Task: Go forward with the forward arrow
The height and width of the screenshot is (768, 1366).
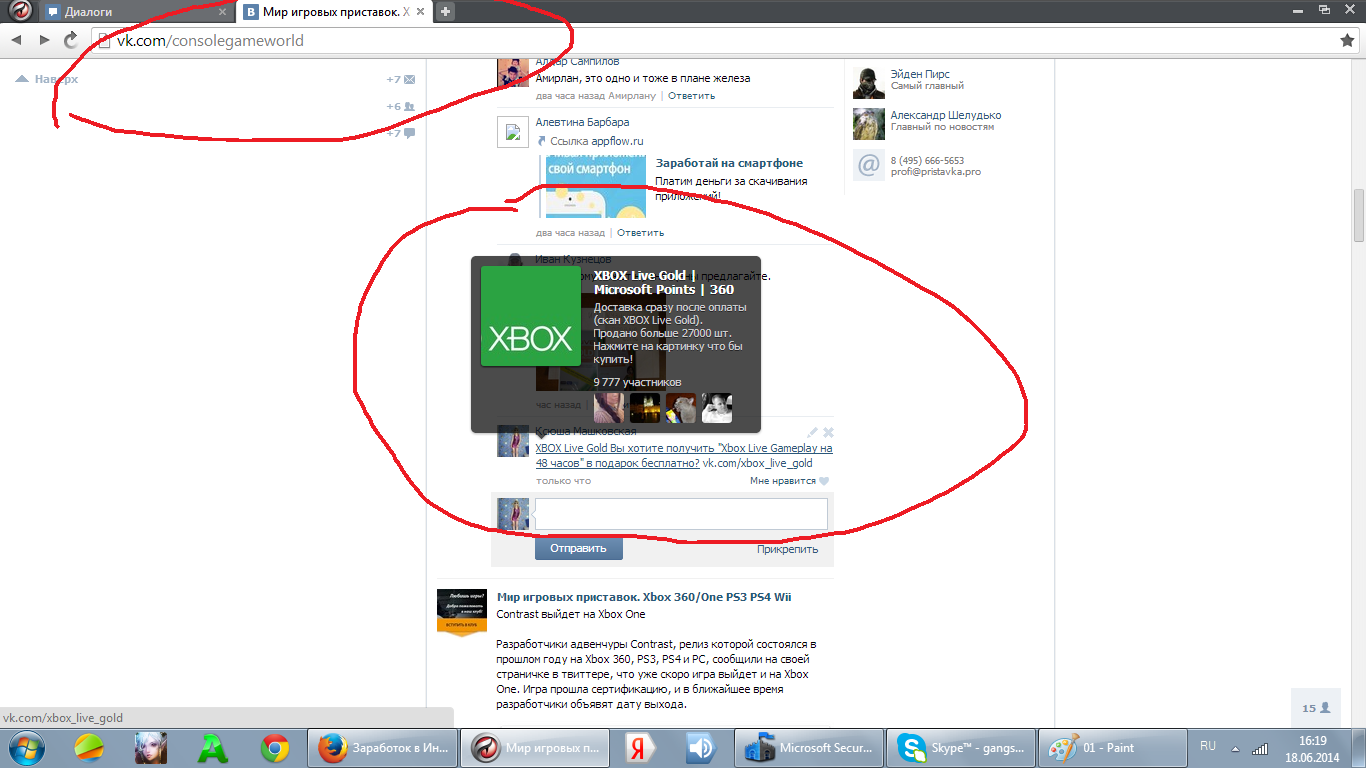Action: [44, 40]
